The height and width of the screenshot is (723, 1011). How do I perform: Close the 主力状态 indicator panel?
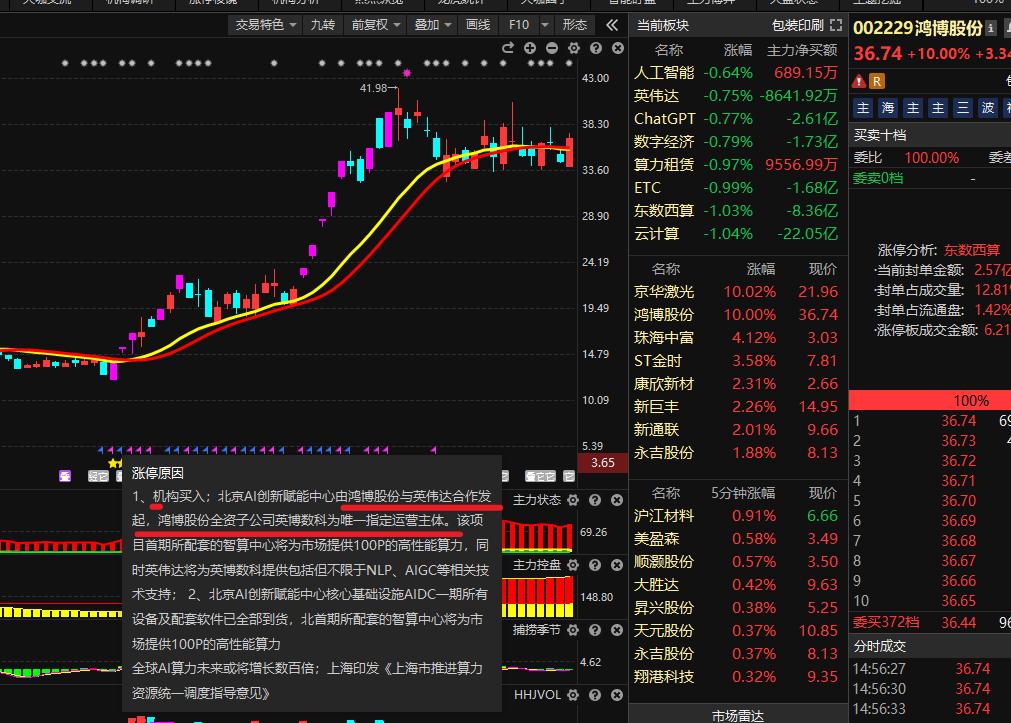tap(617, 500)
